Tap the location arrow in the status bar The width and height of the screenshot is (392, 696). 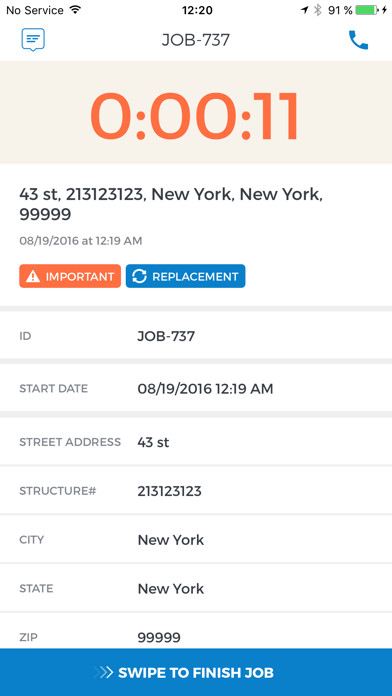pos(305,10)
